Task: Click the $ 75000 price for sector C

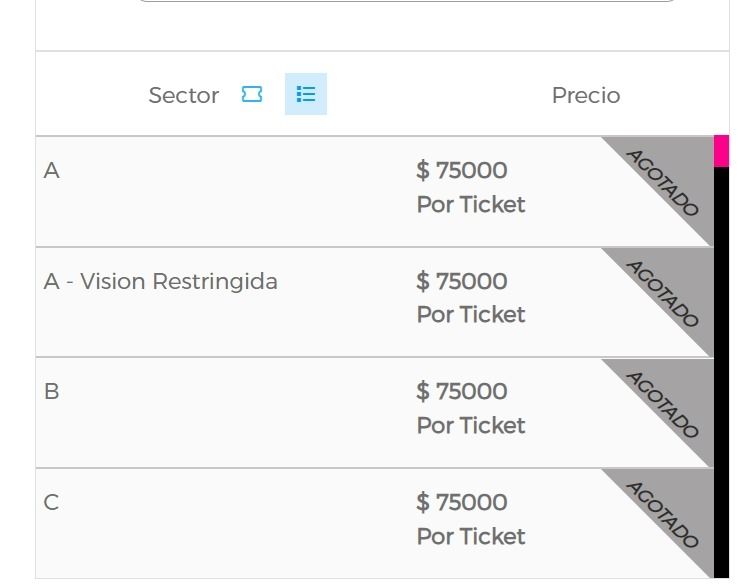Action: [462, 502]
